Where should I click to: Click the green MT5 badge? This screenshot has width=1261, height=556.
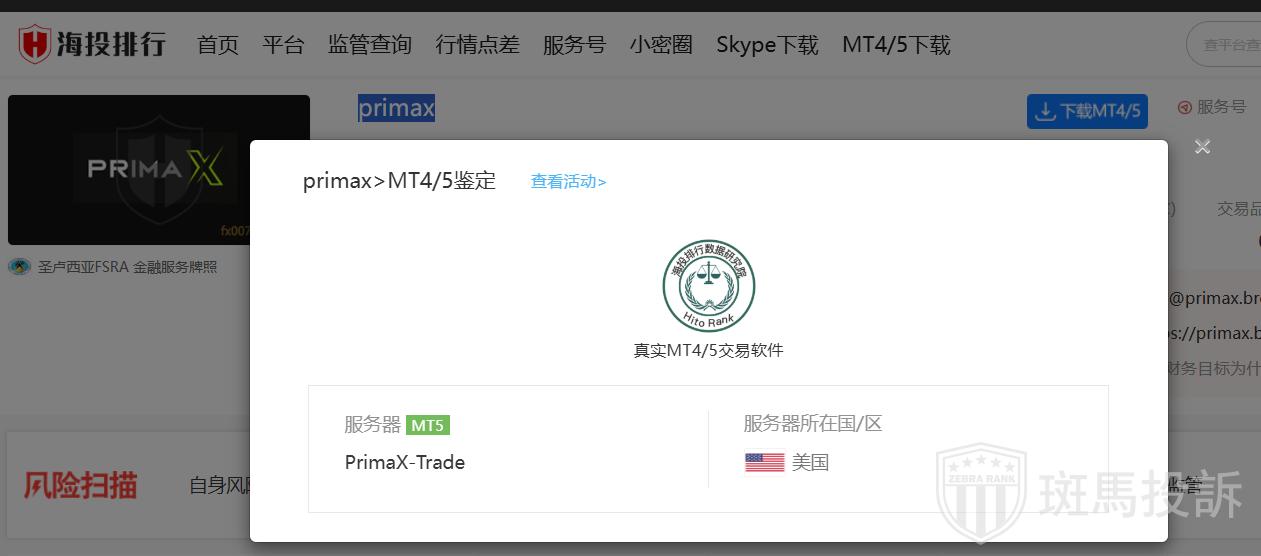pos(427,425)
